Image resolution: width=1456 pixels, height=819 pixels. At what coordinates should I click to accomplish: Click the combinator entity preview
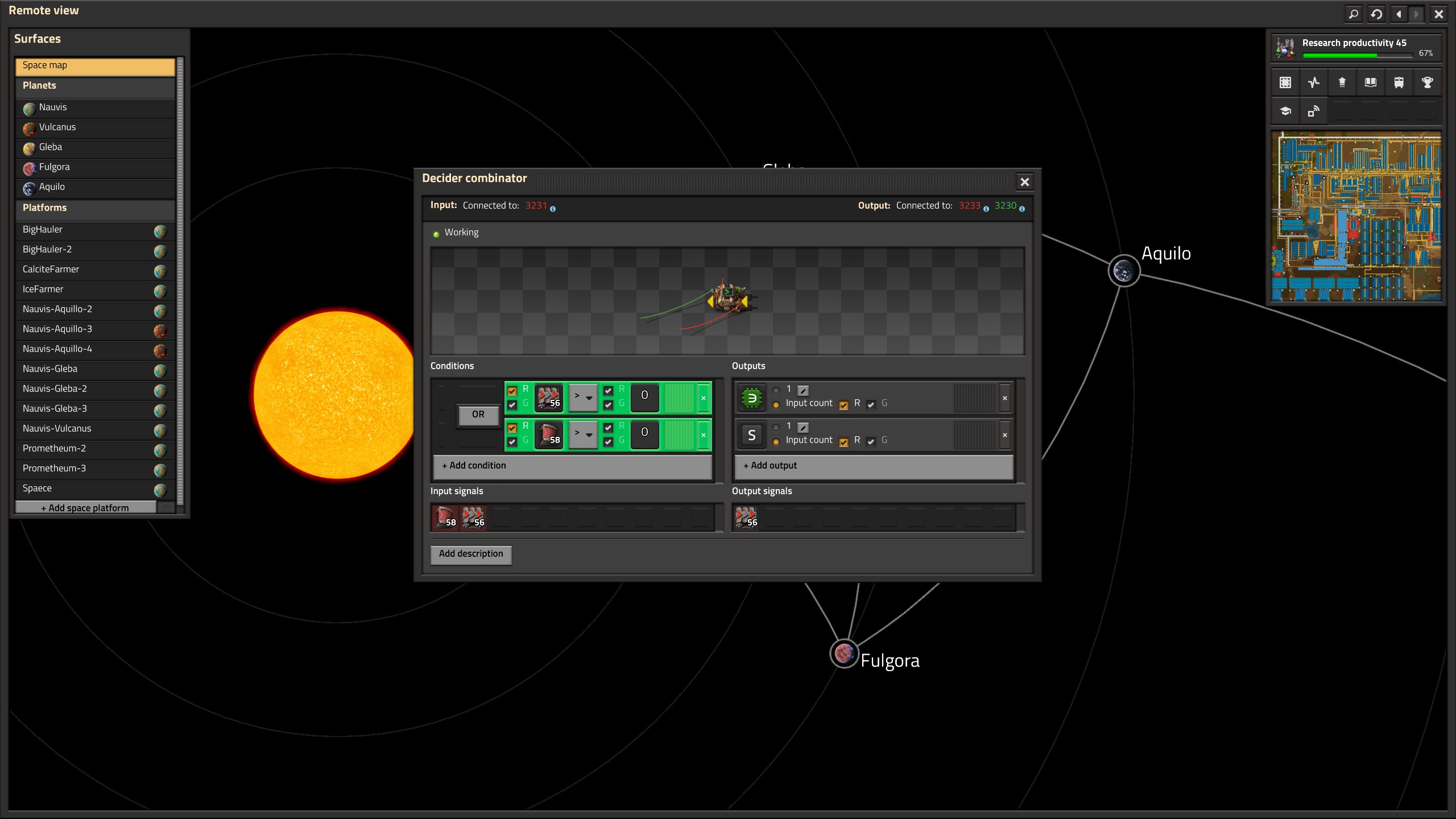(728, 301)
